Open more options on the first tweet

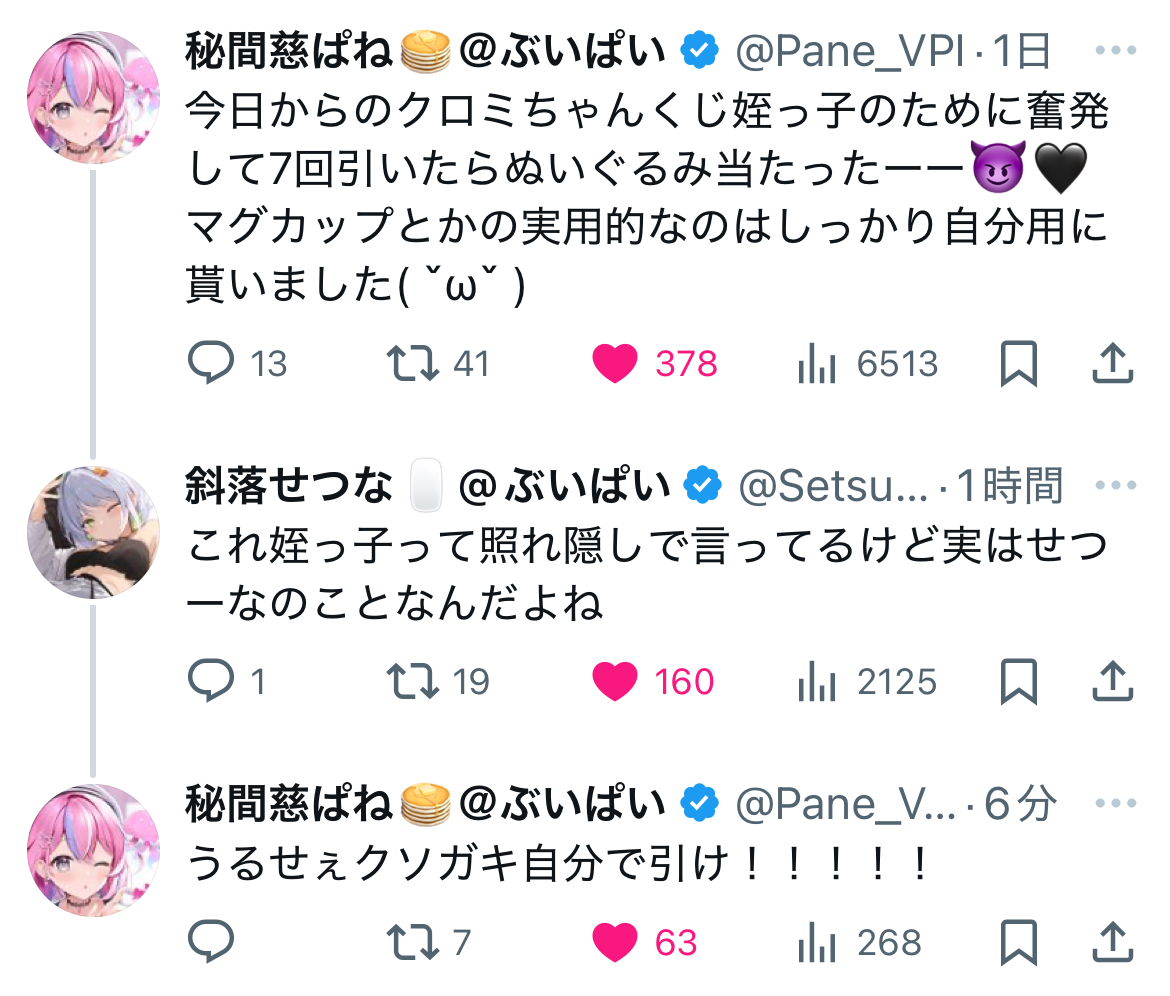(1116, 50)
